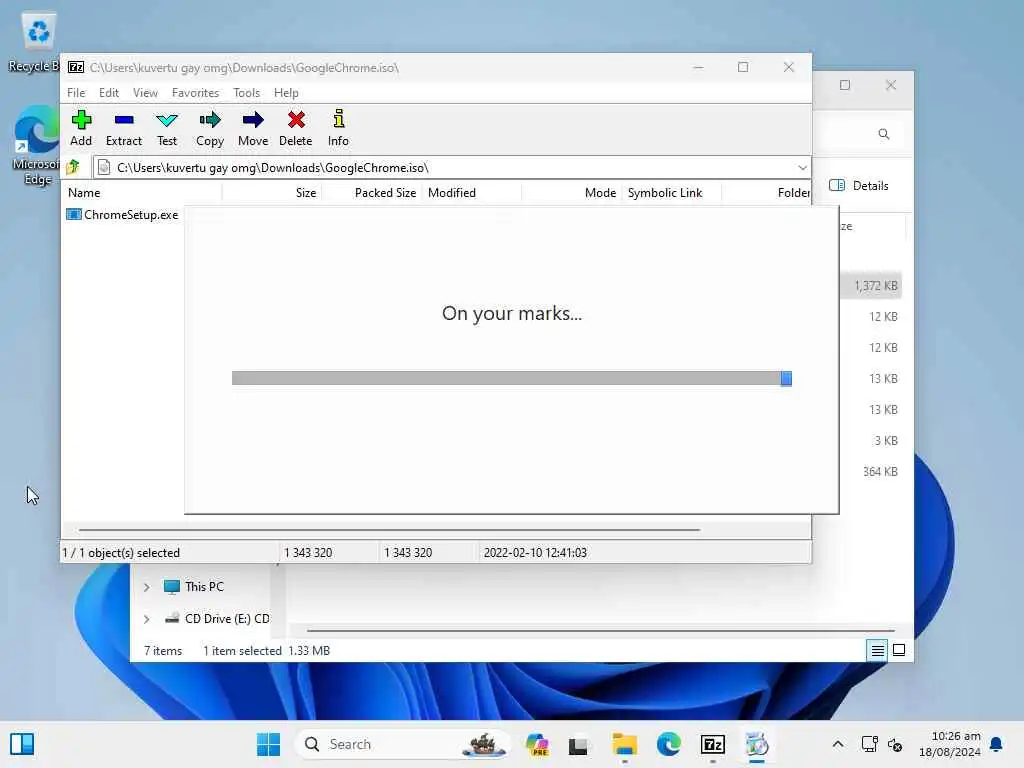Select the Copy toolbar icon
This screenshot has width=1024, height=768.
210,127
